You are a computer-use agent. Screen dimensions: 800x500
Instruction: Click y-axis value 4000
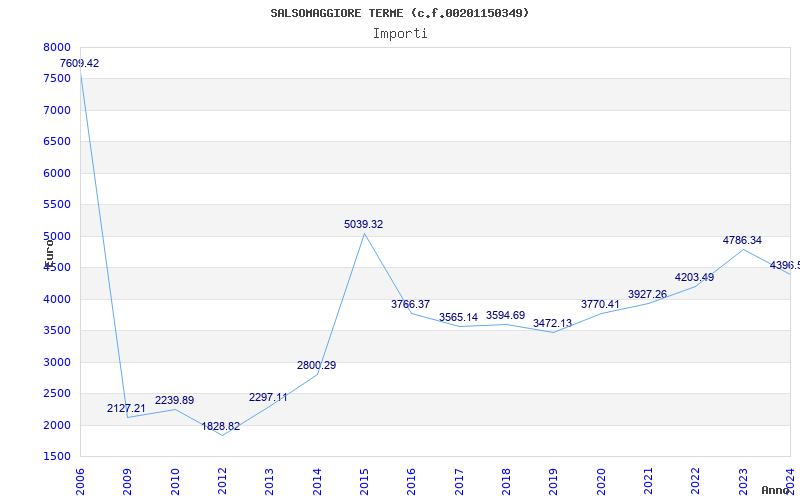point(57,299)
